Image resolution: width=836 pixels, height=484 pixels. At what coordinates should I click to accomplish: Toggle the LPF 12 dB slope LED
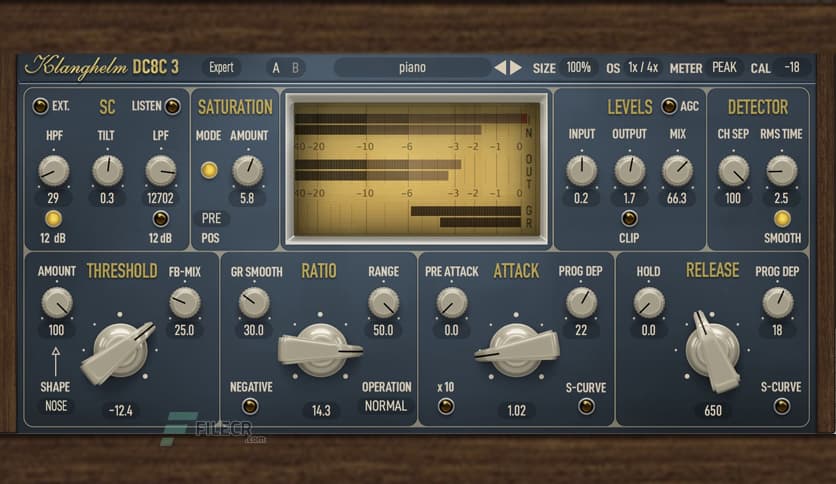(x=160, y=219)
